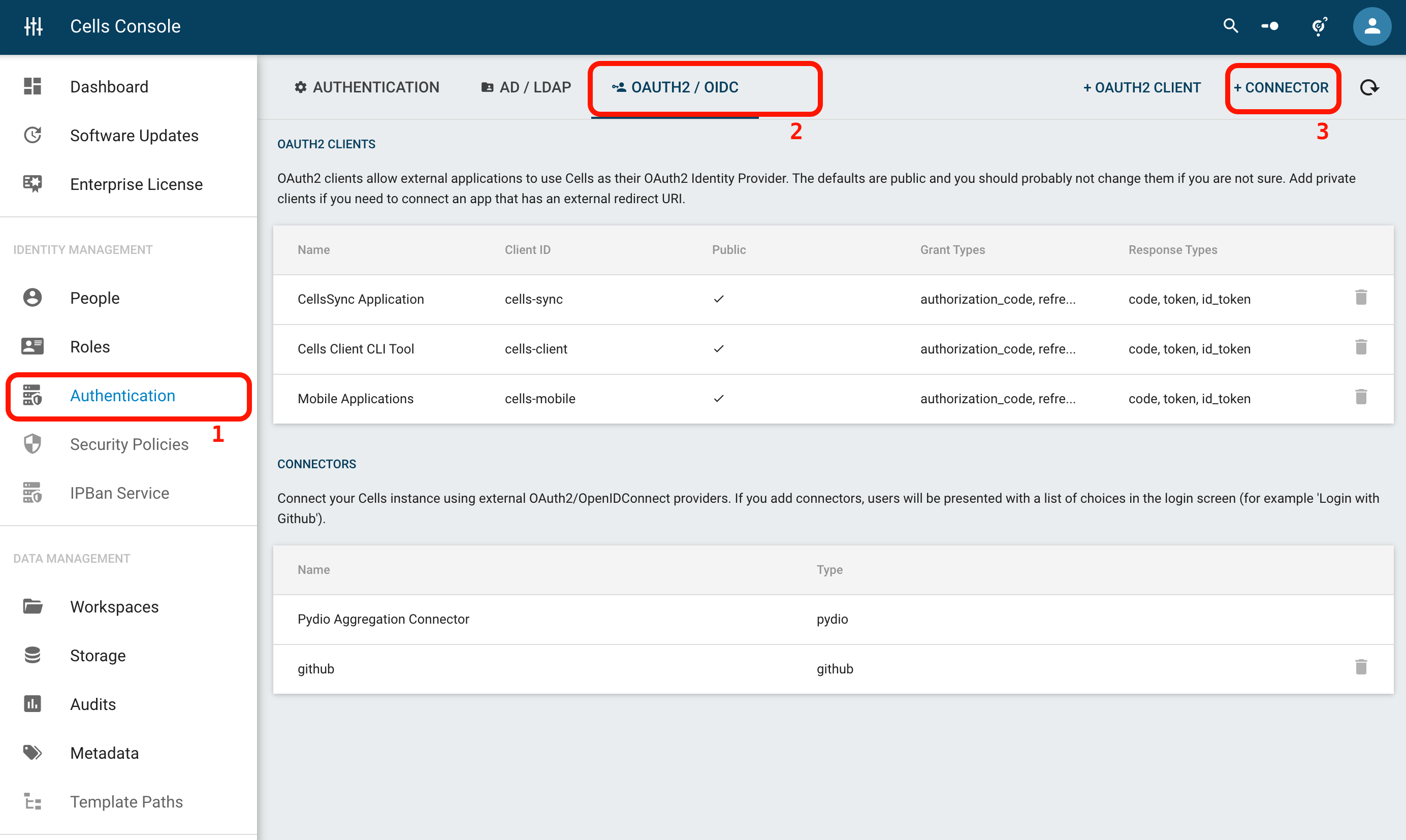This screenshot has height=840, width=1406.
Task: Click the Dashboard grid icon in sidebar
Action: [33, 87]
